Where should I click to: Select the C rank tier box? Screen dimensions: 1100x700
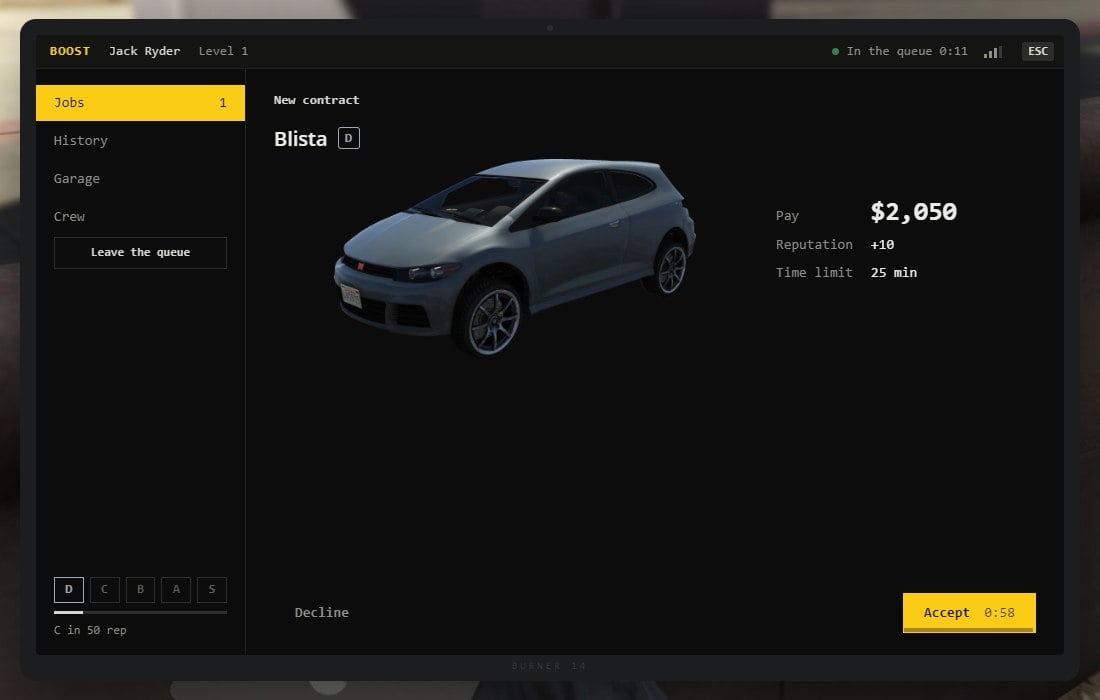(105, 590)
